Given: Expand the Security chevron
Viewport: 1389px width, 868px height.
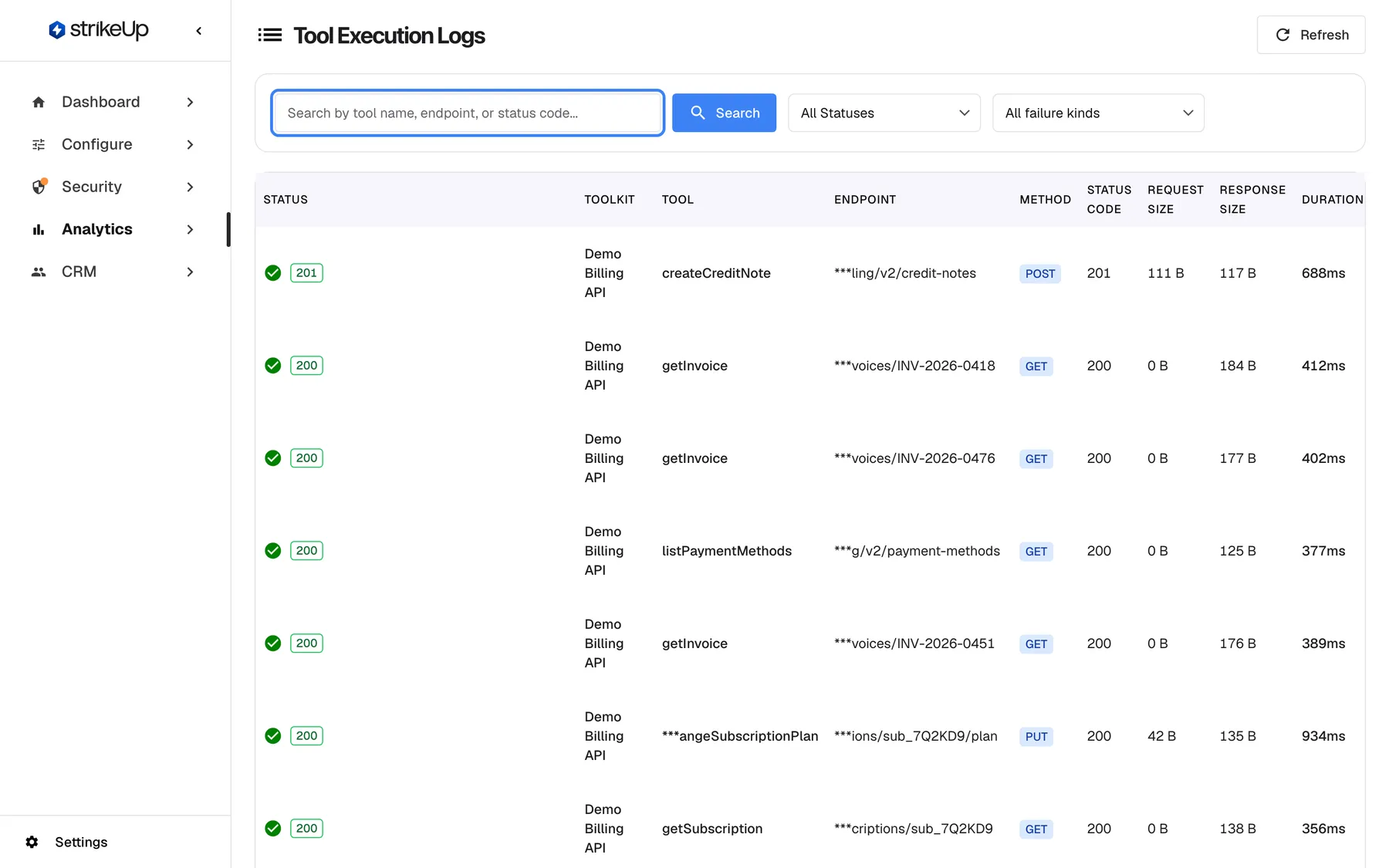Looking at the screenshot, I should pos(190,187).
